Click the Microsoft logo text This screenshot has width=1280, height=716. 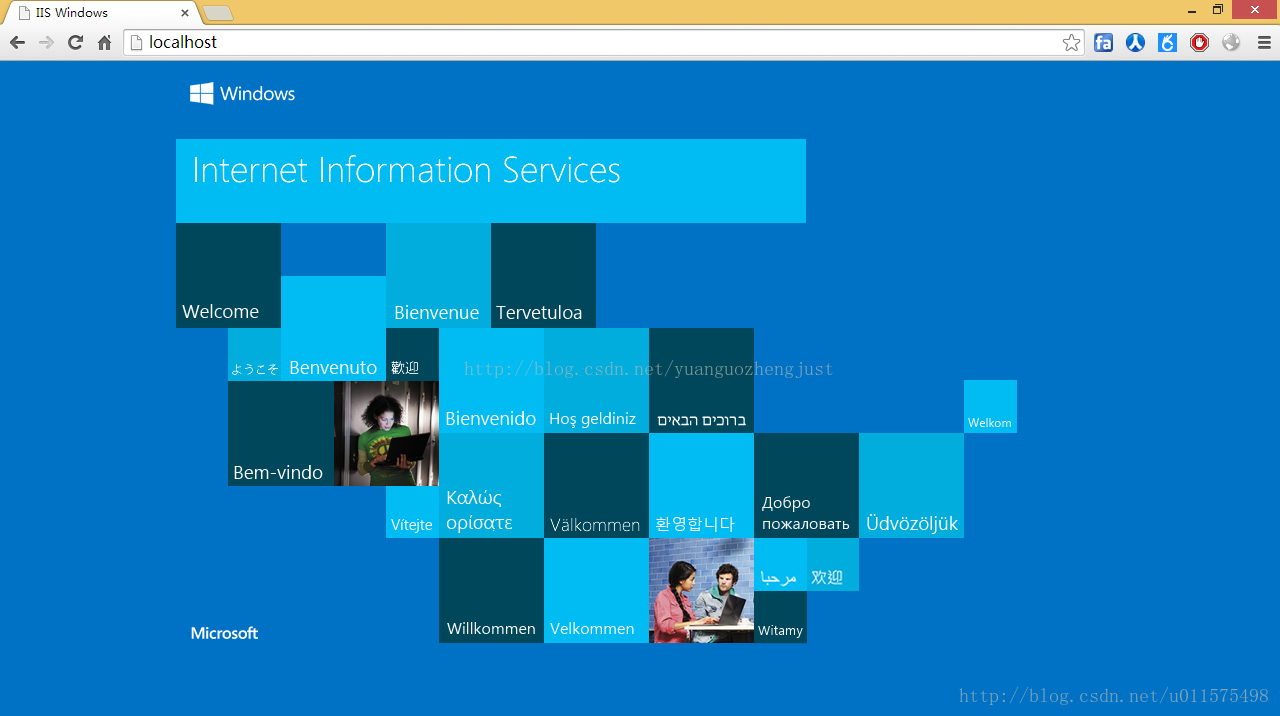224,633
